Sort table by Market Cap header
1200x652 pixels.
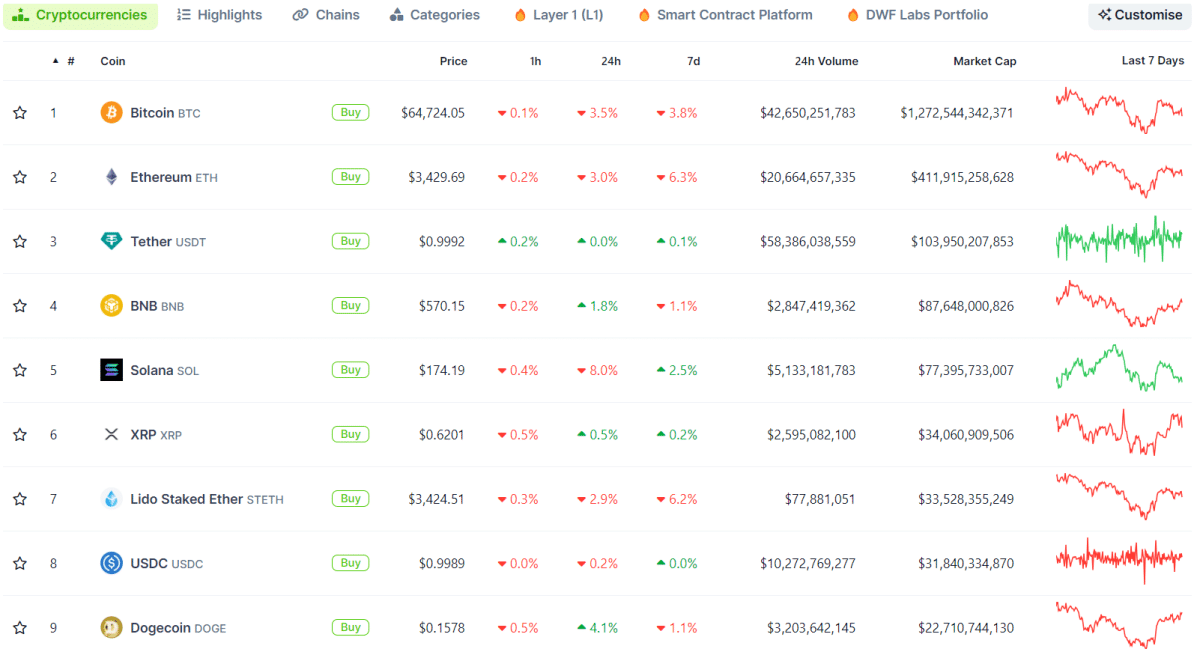pos(984,61)
